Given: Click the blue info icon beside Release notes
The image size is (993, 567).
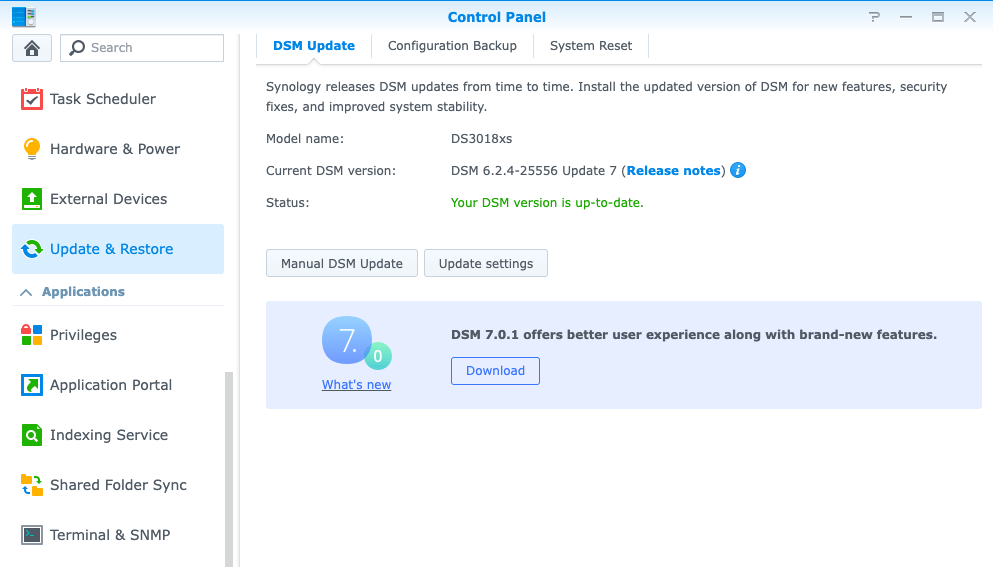Looking at the screenshot, I should coord(738,170).
